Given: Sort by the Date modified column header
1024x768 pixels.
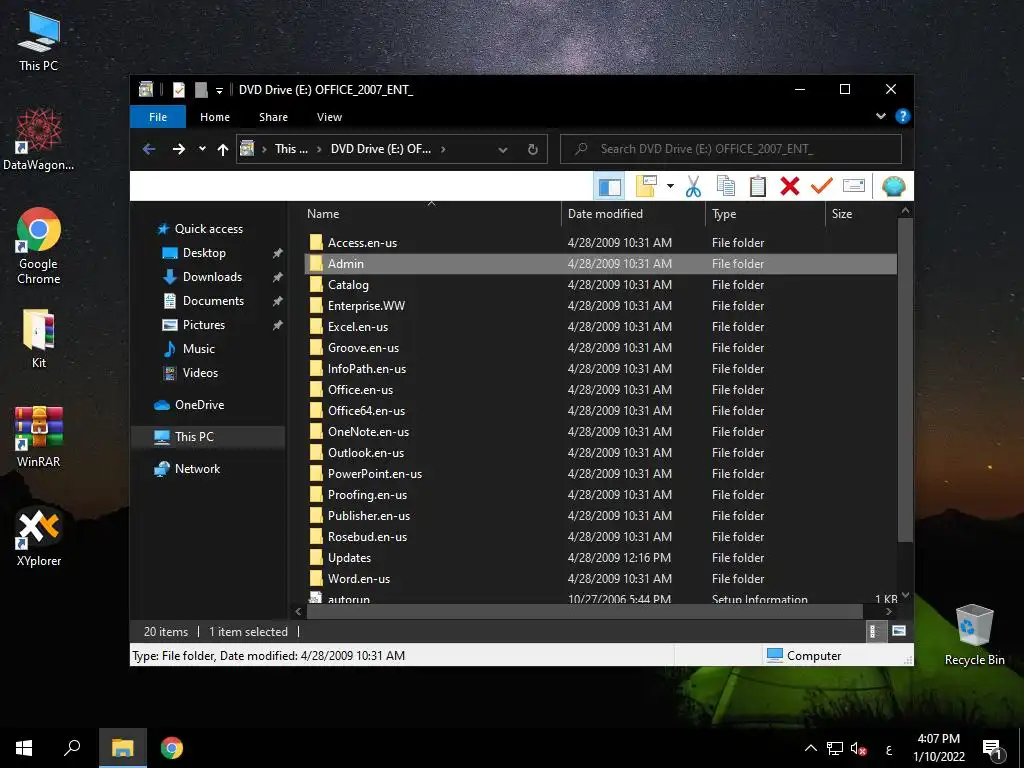Looking at the screenshot, I should coord(633,214).
